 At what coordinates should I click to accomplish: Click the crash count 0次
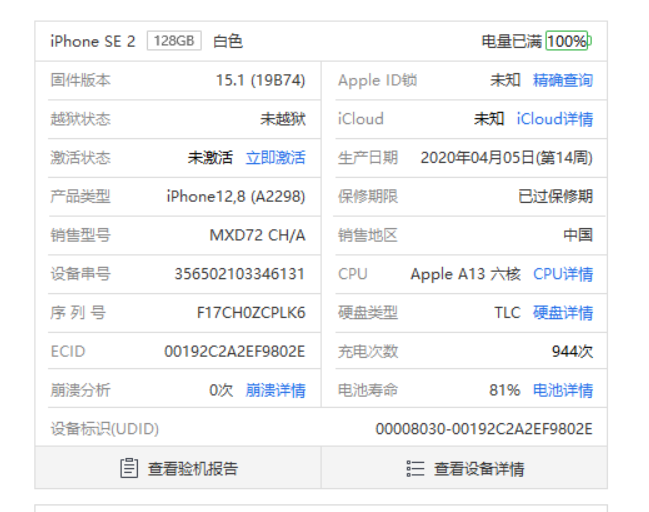(x=221, y=390)
